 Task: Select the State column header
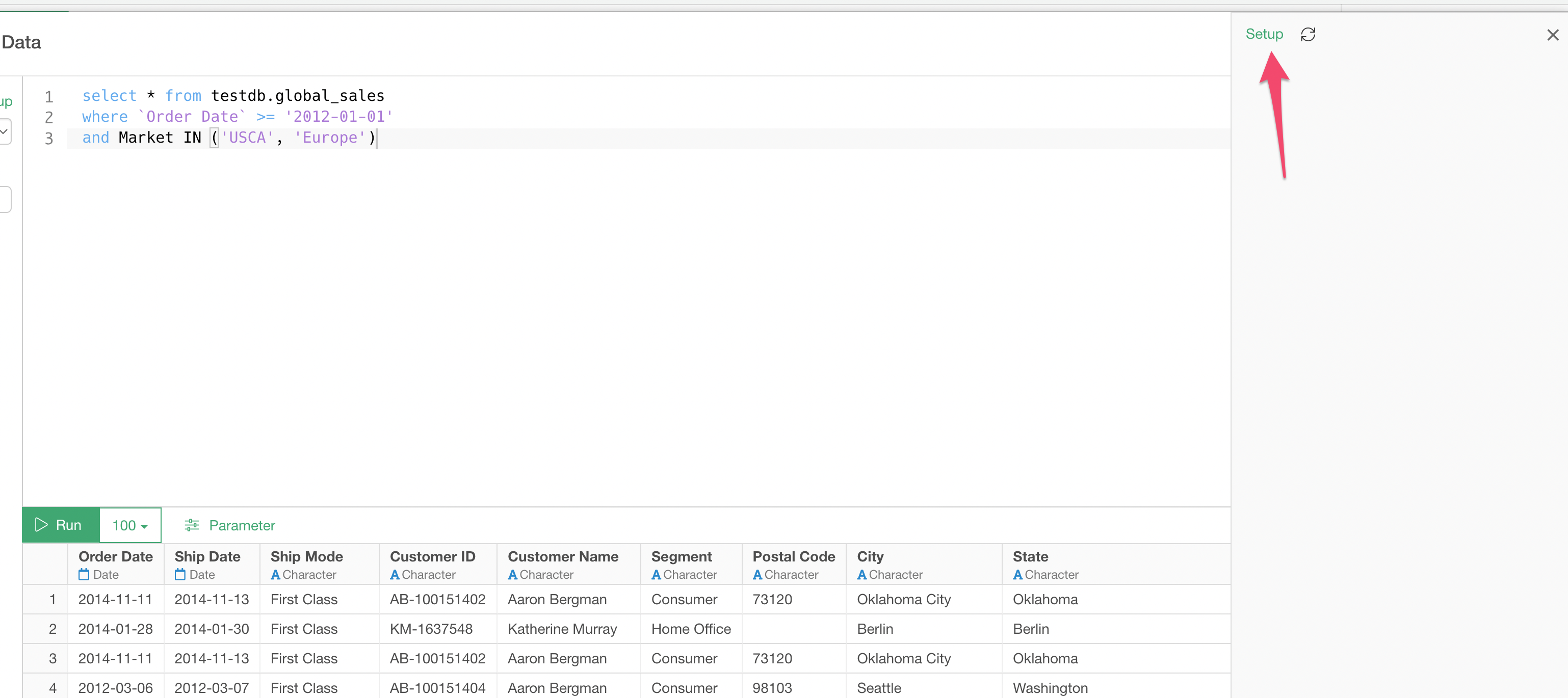[1116, 564]
